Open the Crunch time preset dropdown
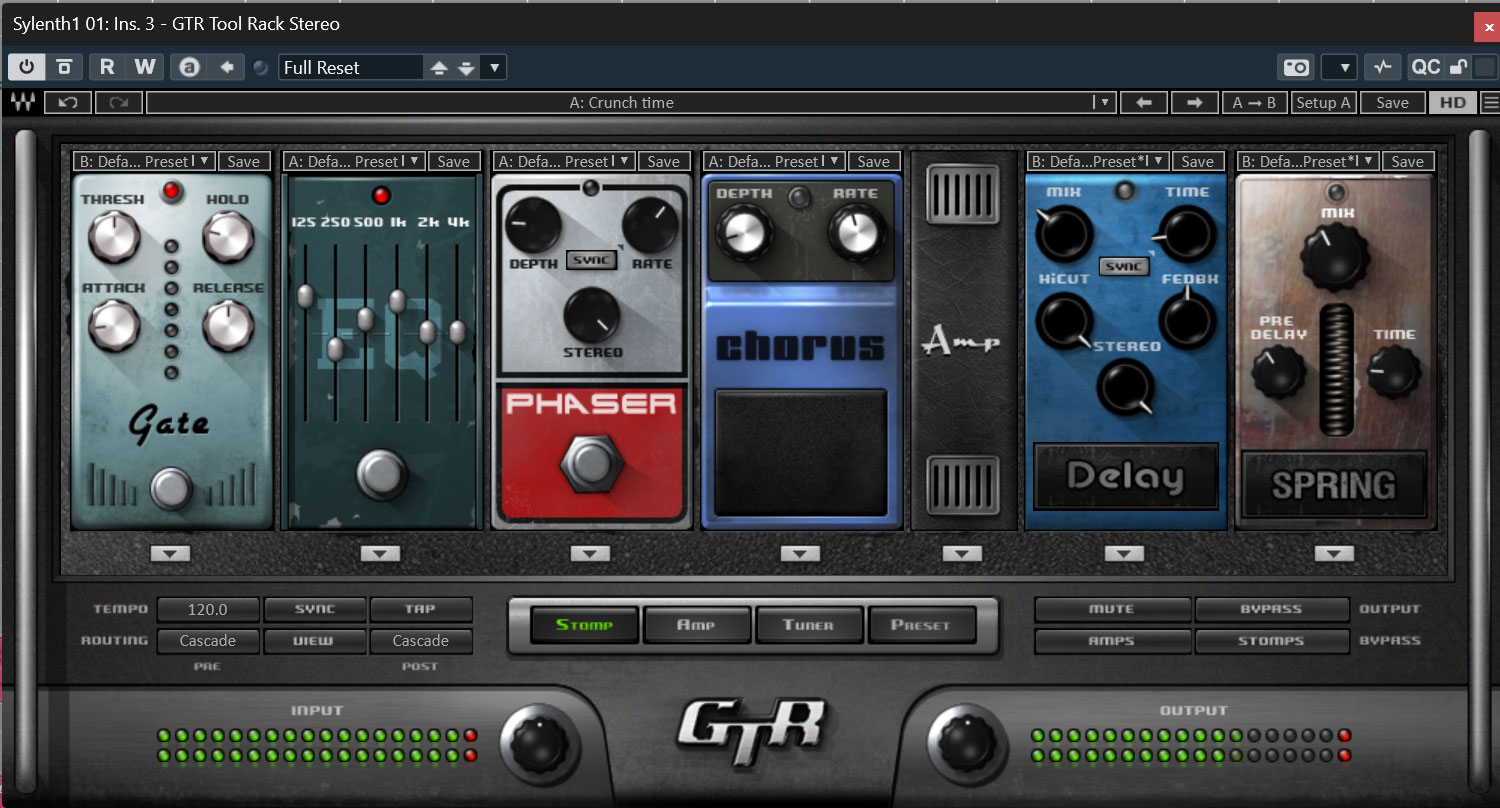The width and height of the screenshot is (1500, 808). coord(1103,102)
